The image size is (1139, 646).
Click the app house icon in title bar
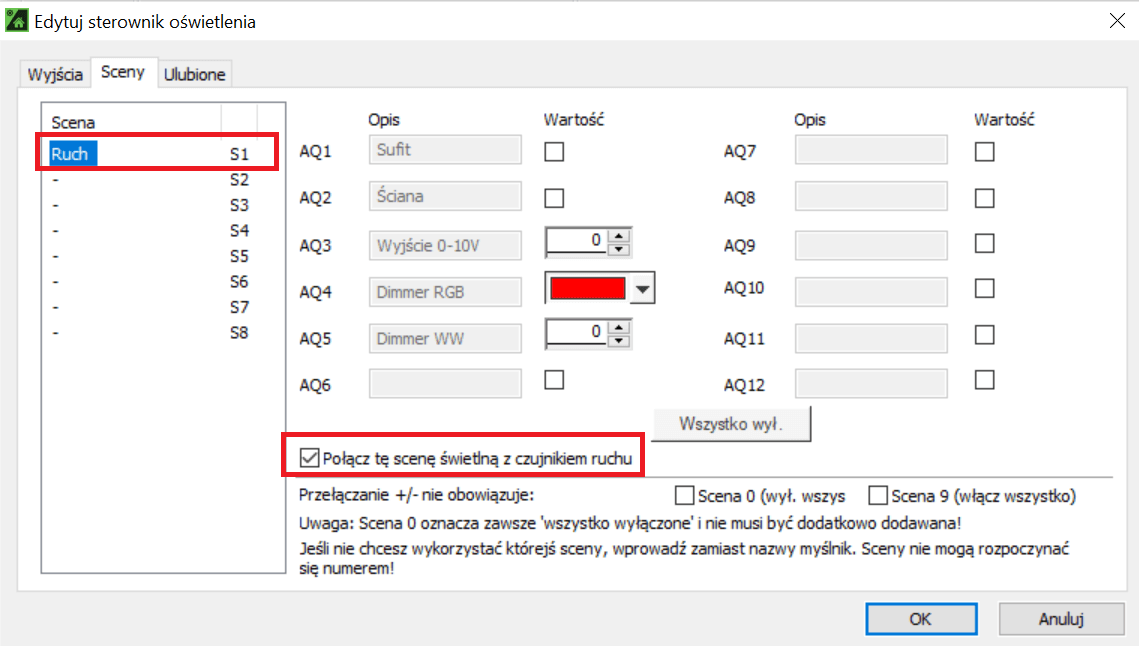(x=17, y=20)
